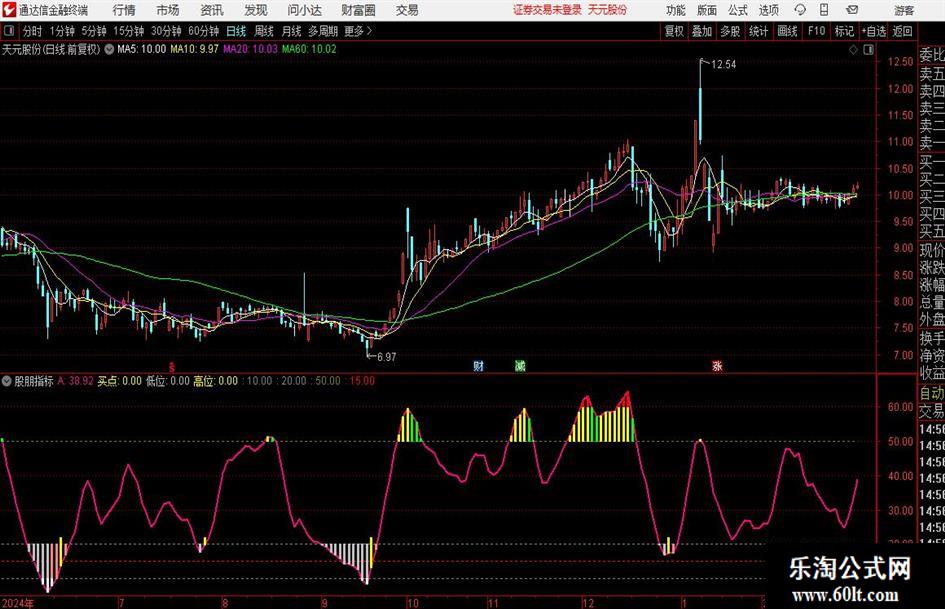This screenshot has width=945, height=609.
Task: Expand the 股朋指标 indicator dropdown
Action: pyautogui.click(x=7, y=381)
